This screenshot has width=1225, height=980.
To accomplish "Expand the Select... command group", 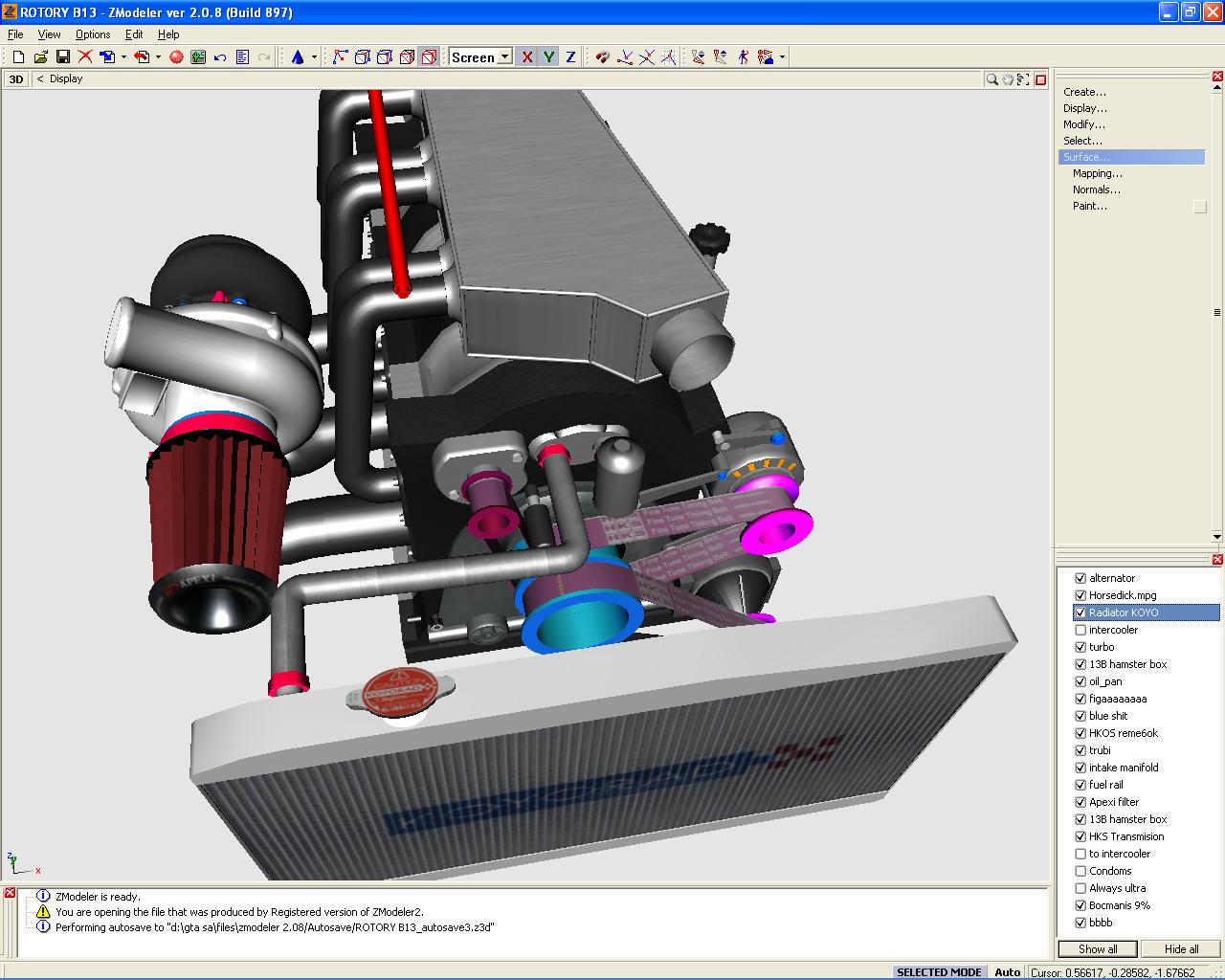I will 1082,141.
